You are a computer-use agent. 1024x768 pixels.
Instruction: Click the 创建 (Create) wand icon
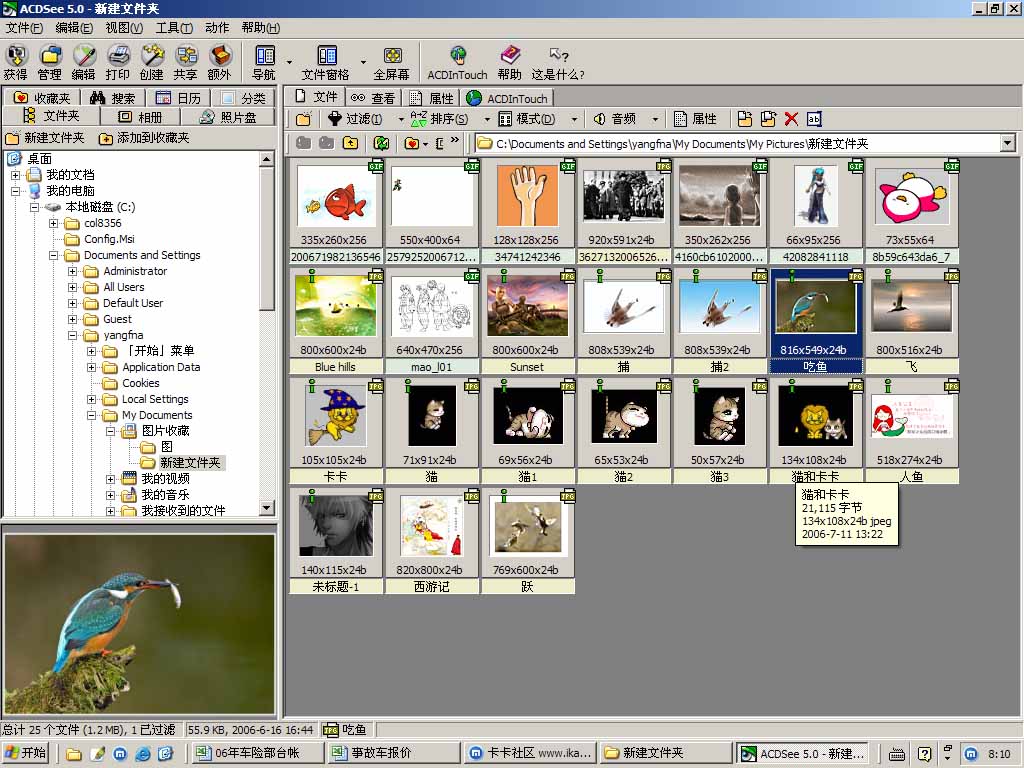click(151, 61)
